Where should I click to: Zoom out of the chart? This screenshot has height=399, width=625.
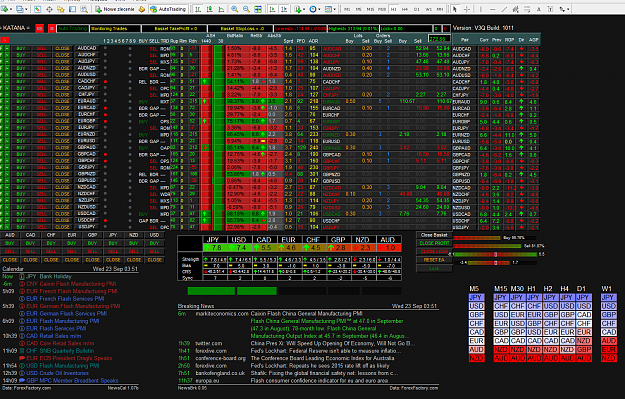pos(246,9)
